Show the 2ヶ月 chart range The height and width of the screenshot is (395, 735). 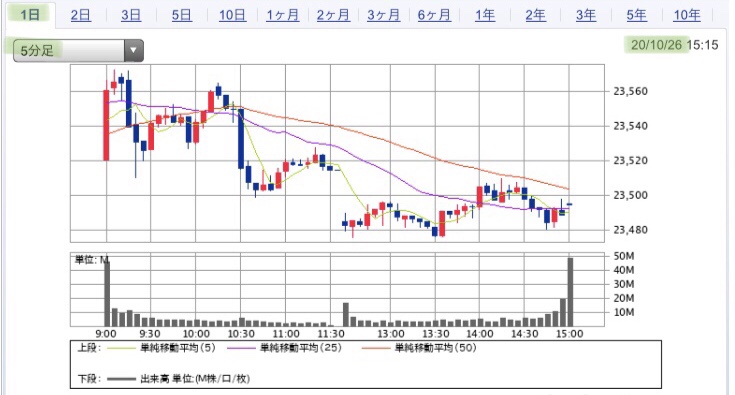333,15
